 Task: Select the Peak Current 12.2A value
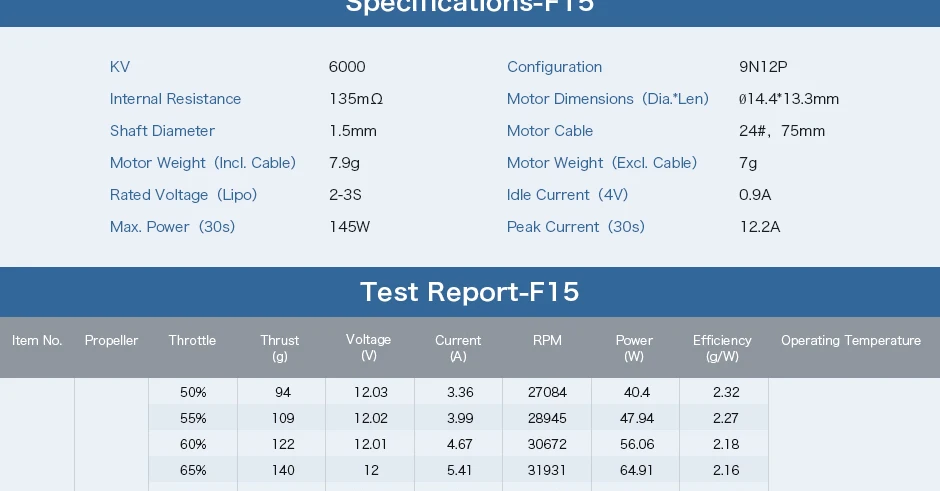coord(760,227)
